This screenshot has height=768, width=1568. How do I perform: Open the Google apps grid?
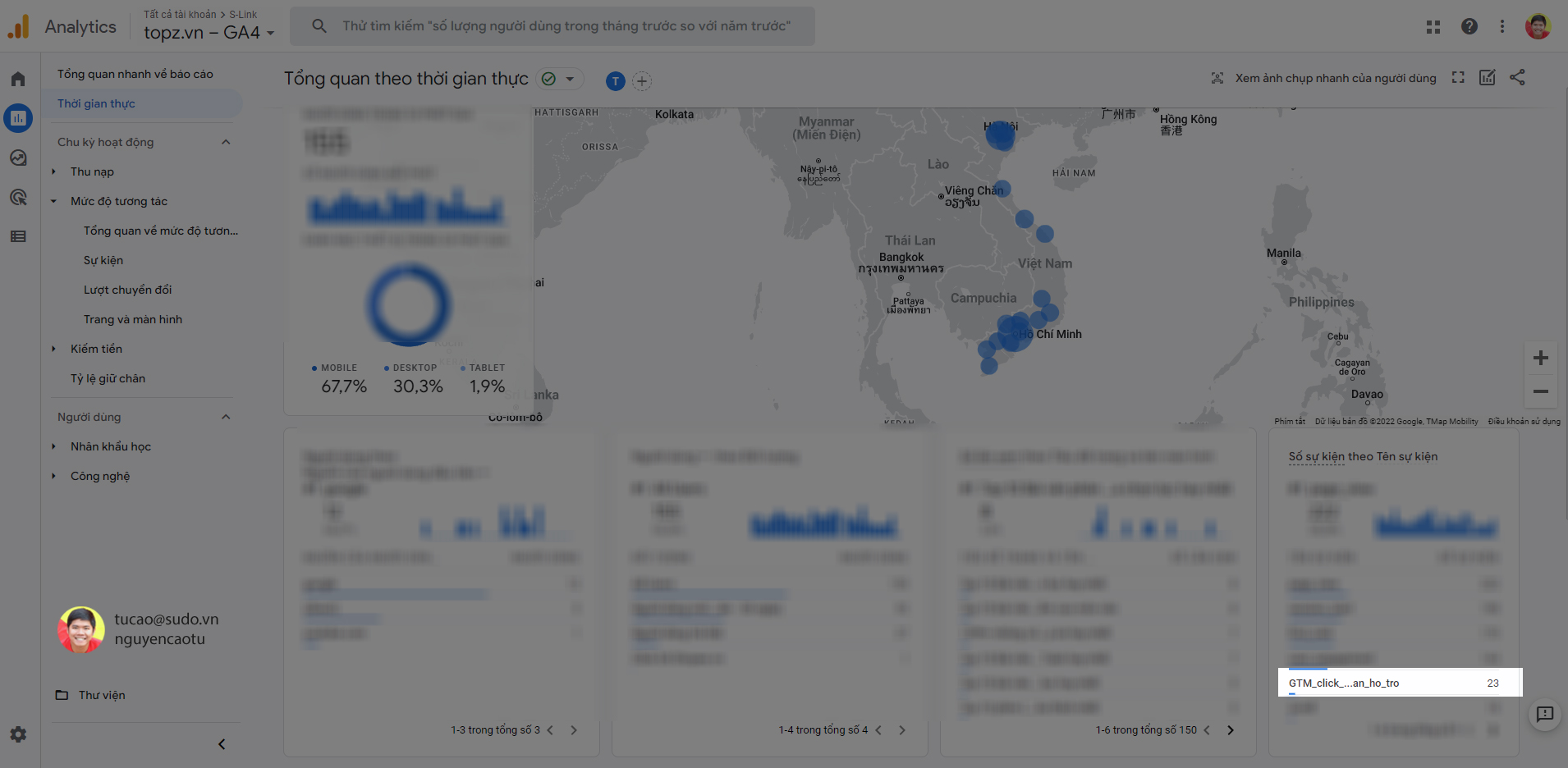point(1434,26)
